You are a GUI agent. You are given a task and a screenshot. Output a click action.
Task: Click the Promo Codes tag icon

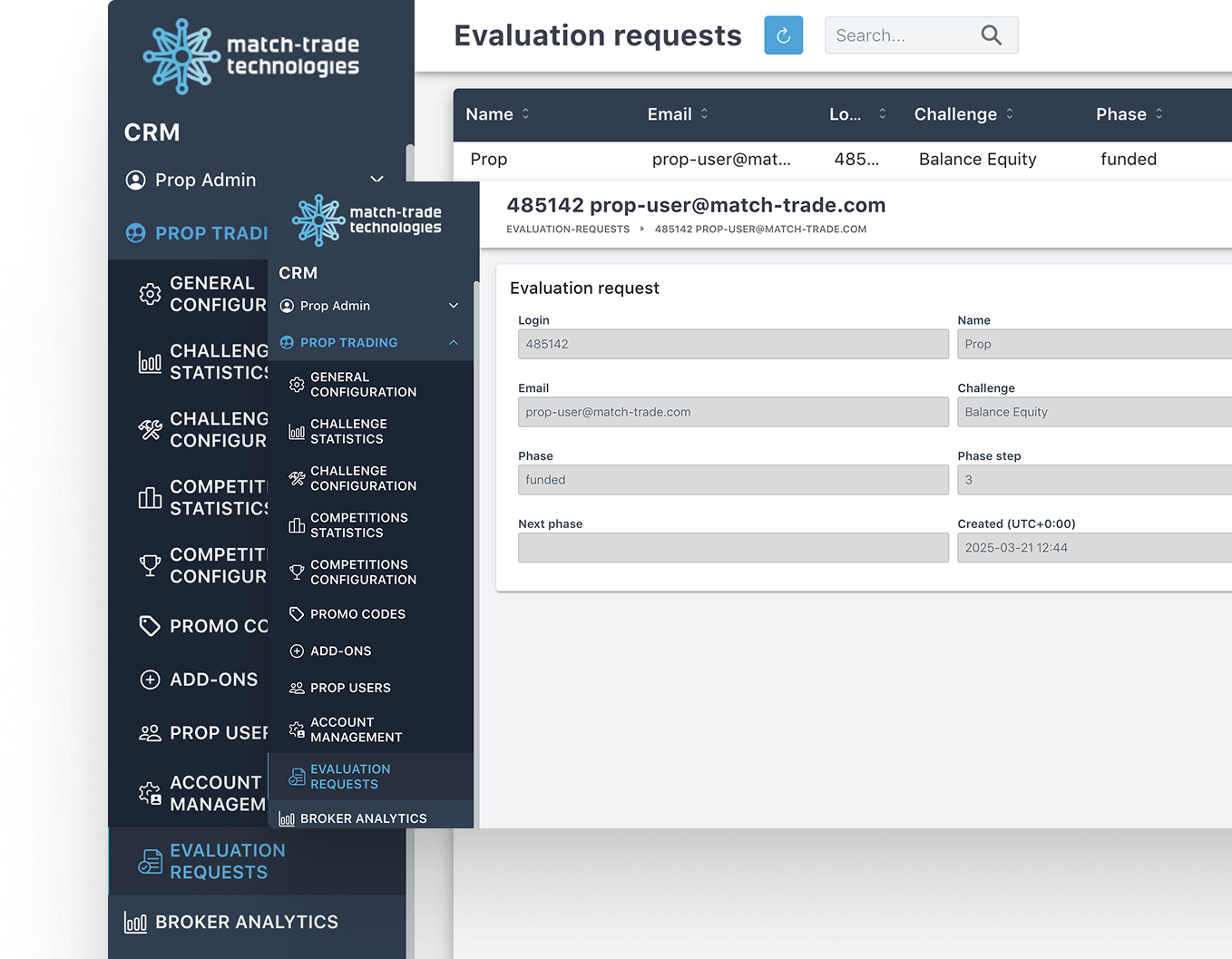[x=297, y=614]
